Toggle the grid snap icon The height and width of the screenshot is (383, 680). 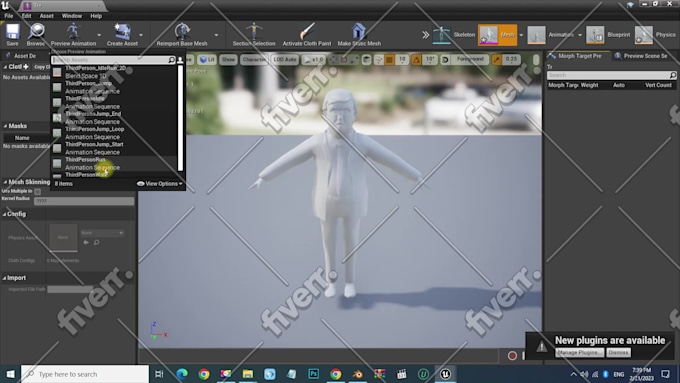point(389,59)
